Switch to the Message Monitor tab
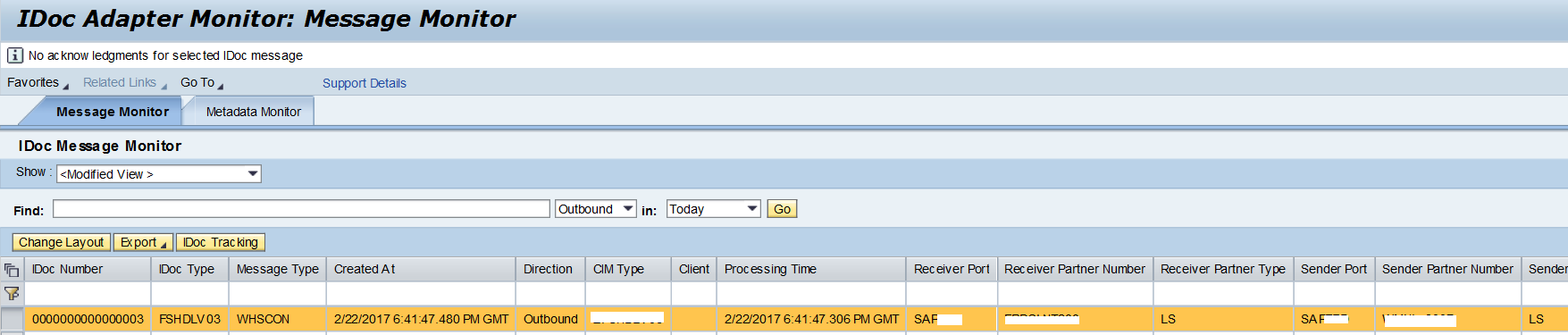The image size is (1568, 335). (112, 112)
